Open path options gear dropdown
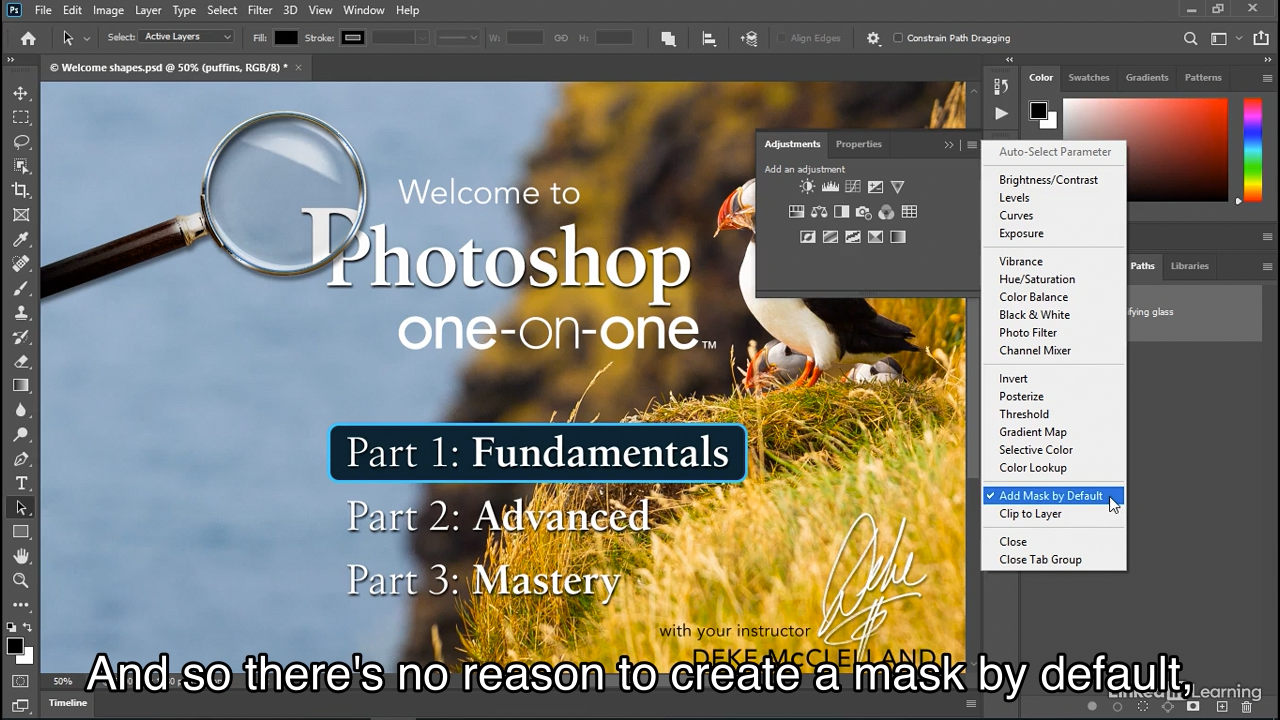The width and height of the screenshot is (1280, 720). coord(873,38)
